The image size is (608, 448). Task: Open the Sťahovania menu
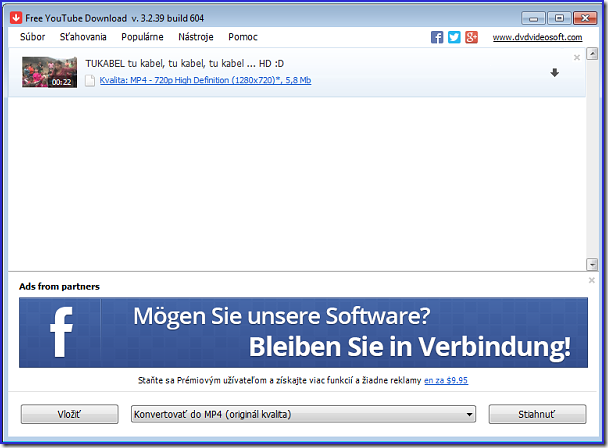[x=83, y=37]
